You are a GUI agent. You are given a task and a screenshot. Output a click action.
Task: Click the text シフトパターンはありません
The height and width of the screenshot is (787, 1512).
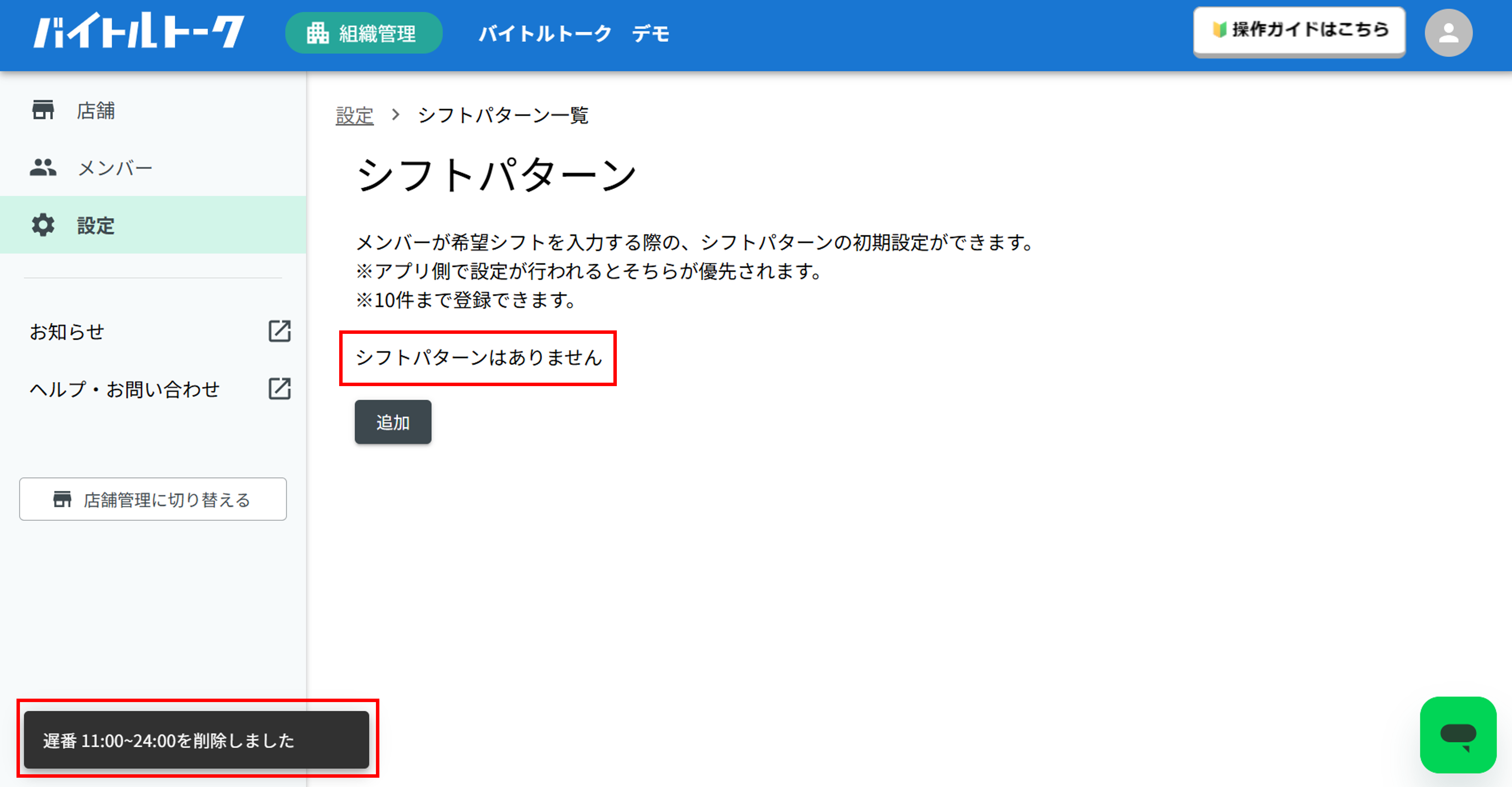[x=479, y=357]
